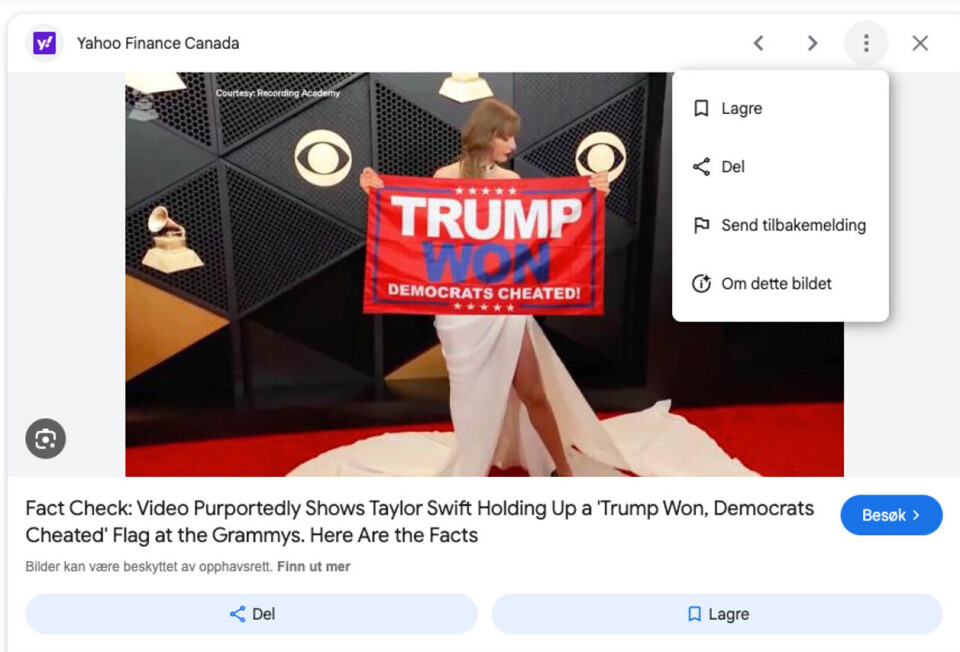Image resolution: width=960 pixels, height=652 pixels.
Task: Select Lagre in the dropdown menu
Action: [780, 108]
